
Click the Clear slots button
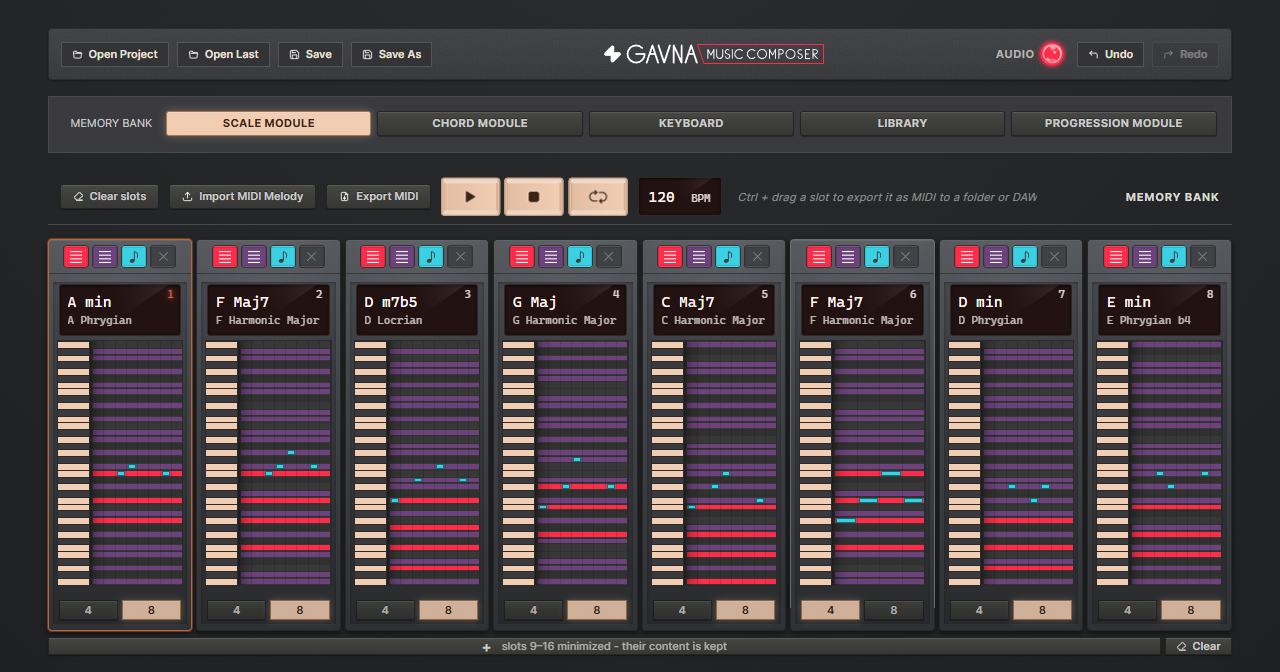[x=110, y=196]
